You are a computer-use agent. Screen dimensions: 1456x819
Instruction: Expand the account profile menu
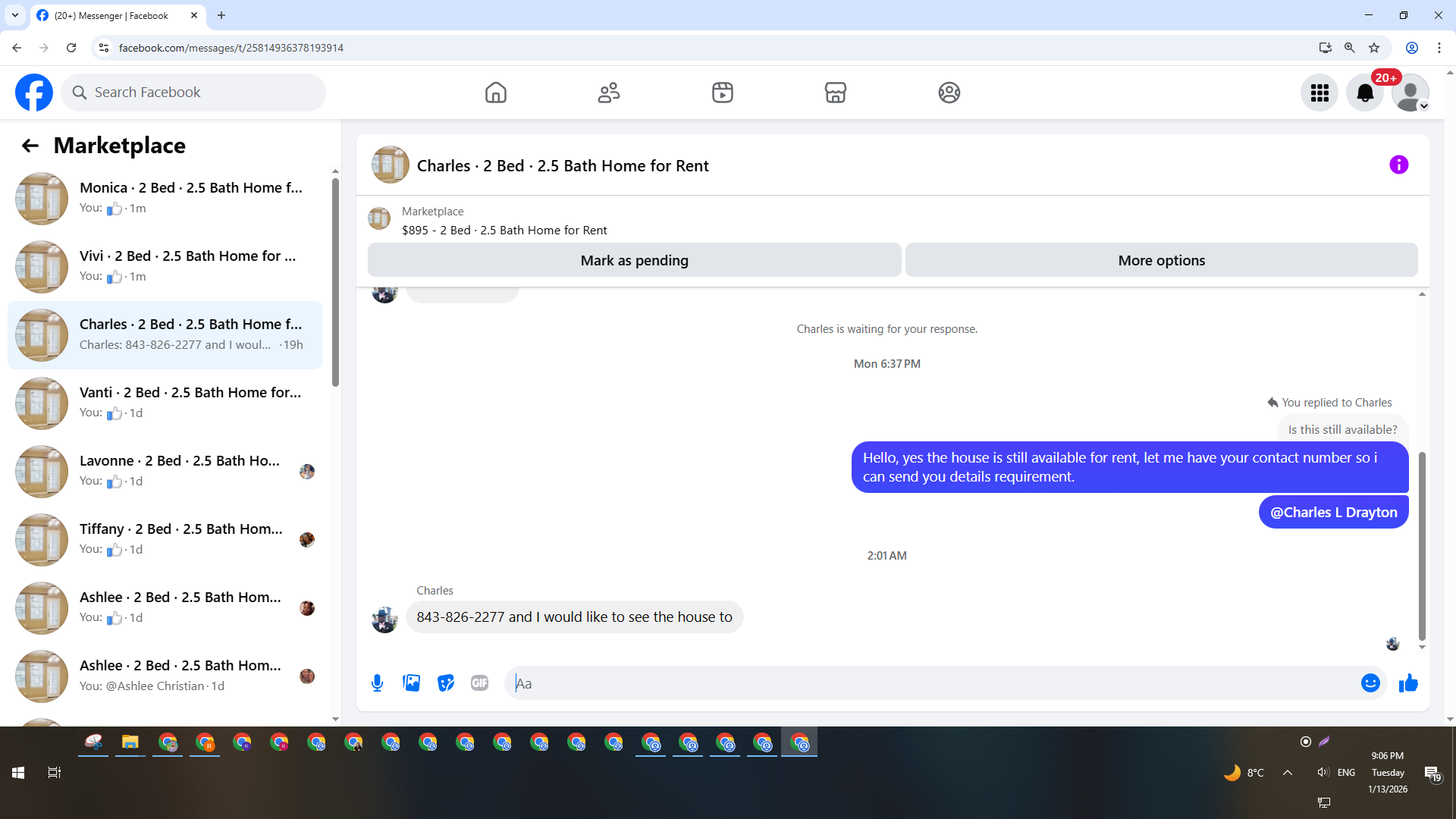coord(1410,93)
